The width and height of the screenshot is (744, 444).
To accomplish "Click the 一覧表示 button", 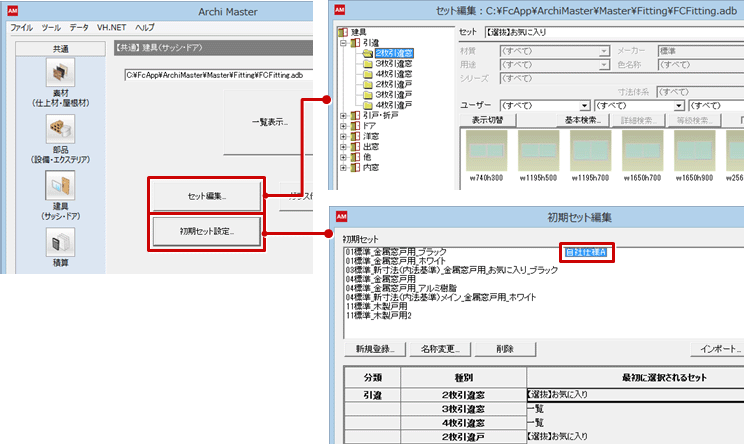I will (269, 122).
